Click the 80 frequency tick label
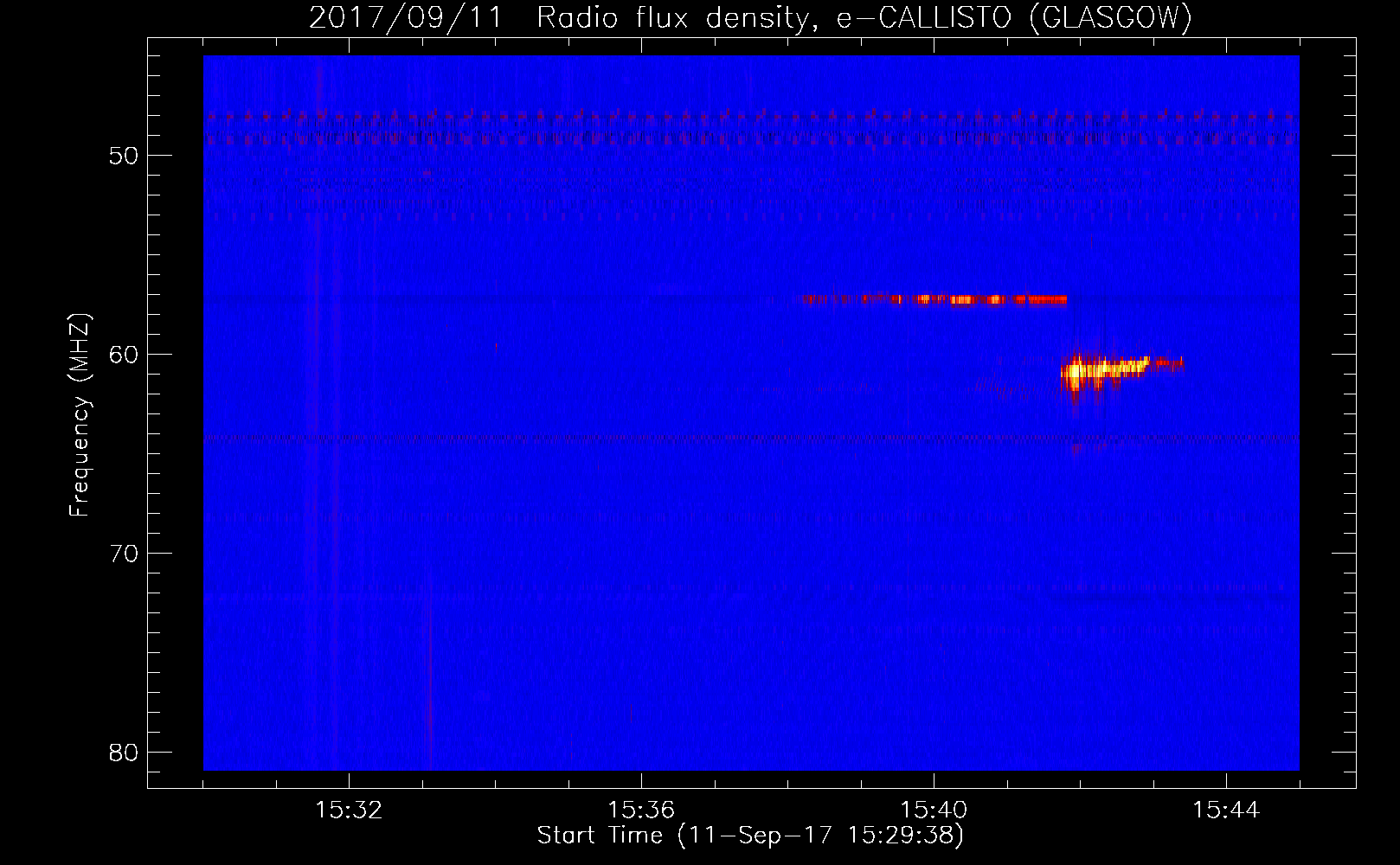This screenshot has width=1400, height=865. tap(124, 753)
